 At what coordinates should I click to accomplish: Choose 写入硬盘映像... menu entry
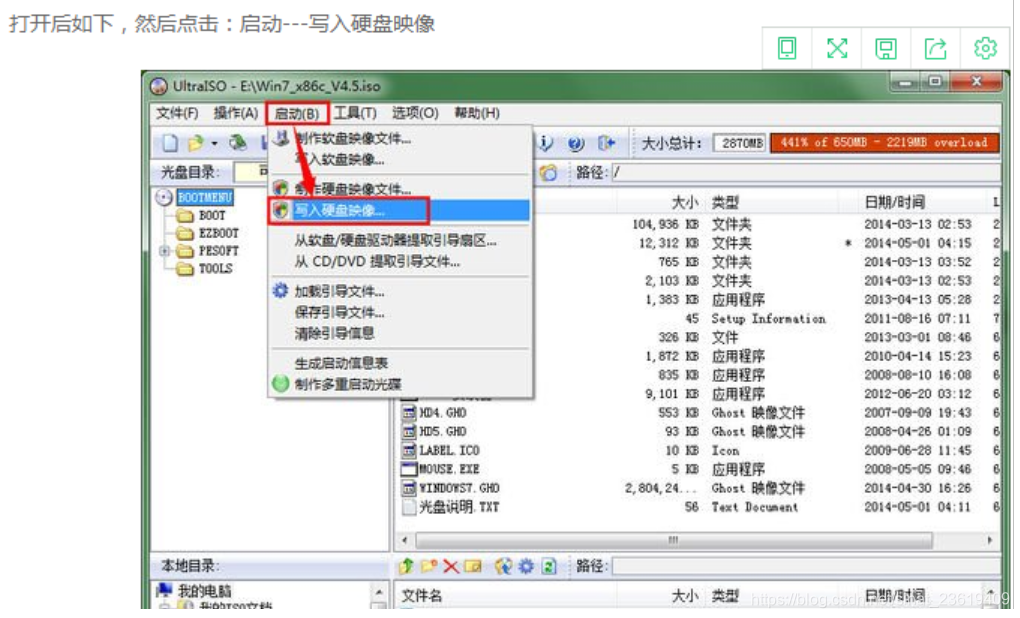pyautogui.click(x=400, y=210)
